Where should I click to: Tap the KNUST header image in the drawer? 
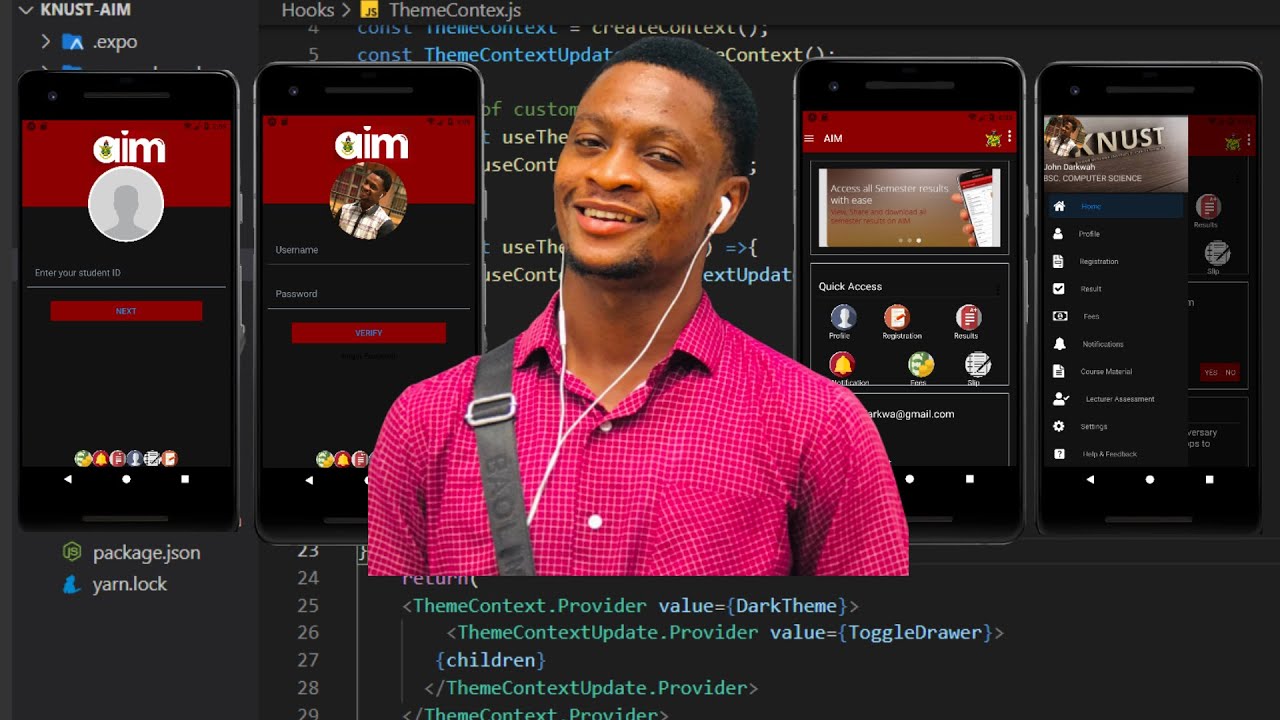point(1115,154)
